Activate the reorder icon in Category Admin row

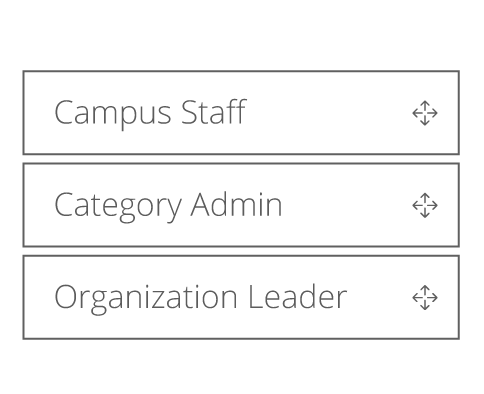425,205
